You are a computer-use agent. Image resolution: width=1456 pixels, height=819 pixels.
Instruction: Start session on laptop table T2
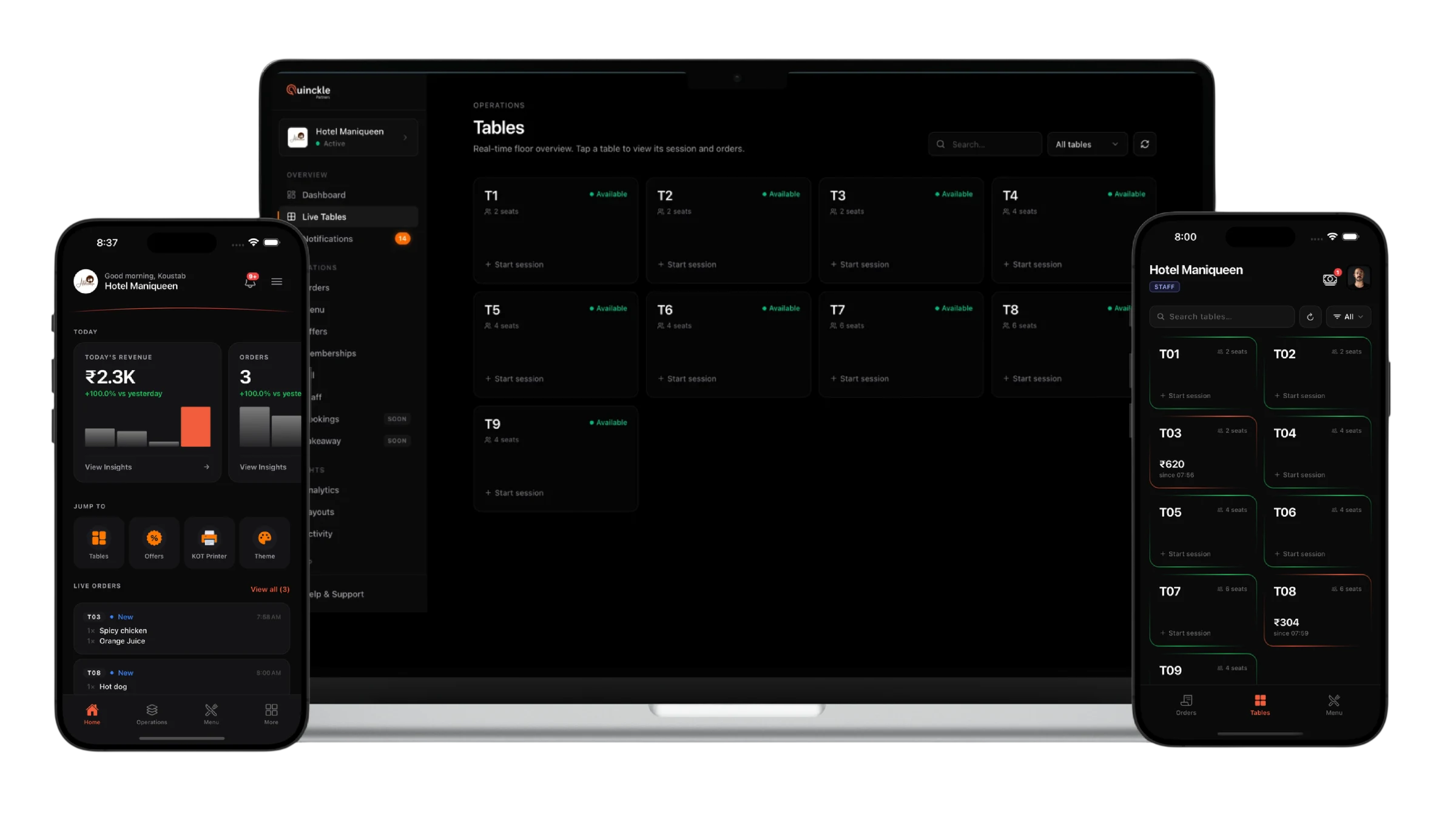point(687,265)
